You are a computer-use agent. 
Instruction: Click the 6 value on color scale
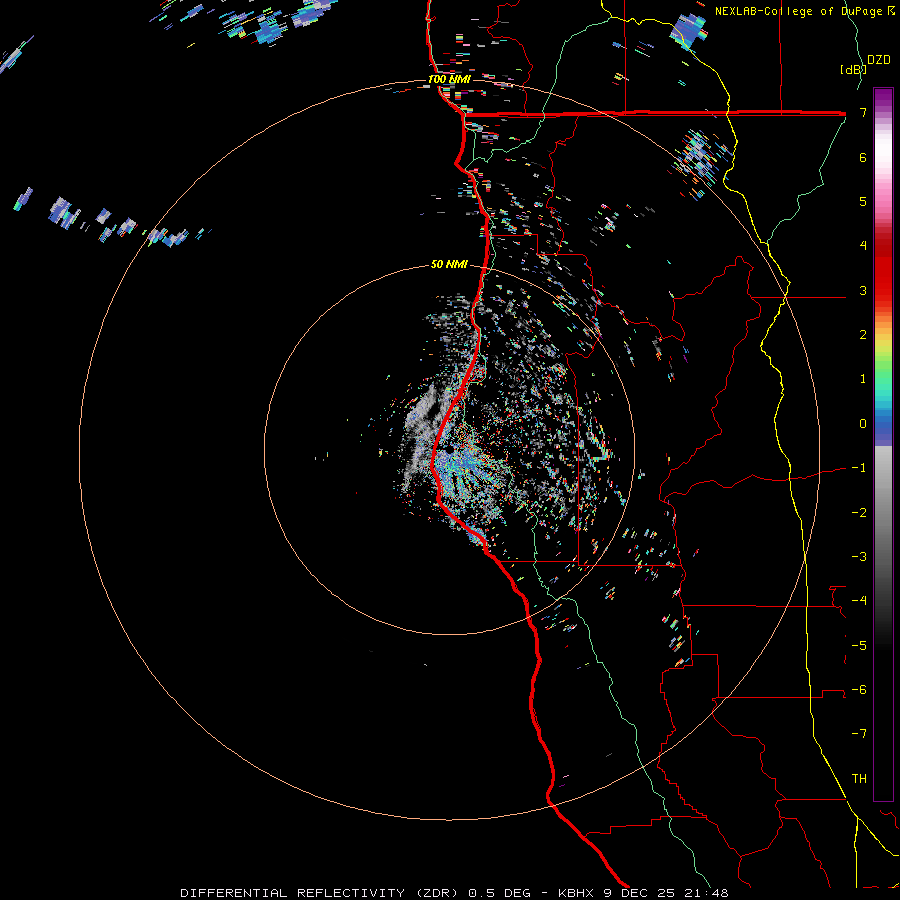tap(863, 157)
